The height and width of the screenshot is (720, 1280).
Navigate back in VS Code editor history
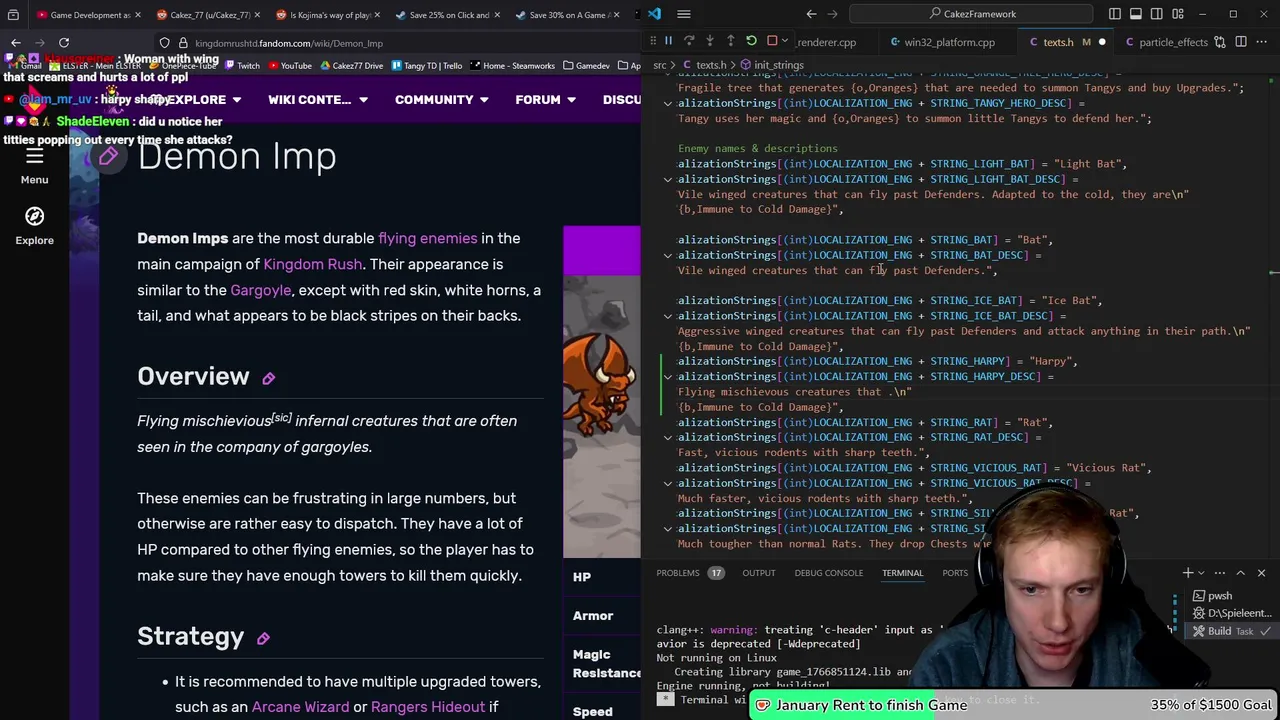(x=811, y=14)
